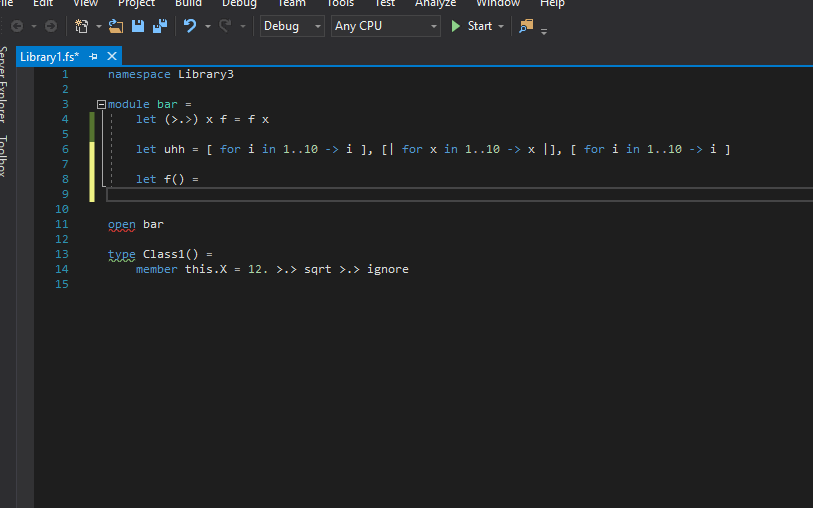Screen dimensions: 813x508
Task: Collapse the module bar code region
Action: pos(102,105)
